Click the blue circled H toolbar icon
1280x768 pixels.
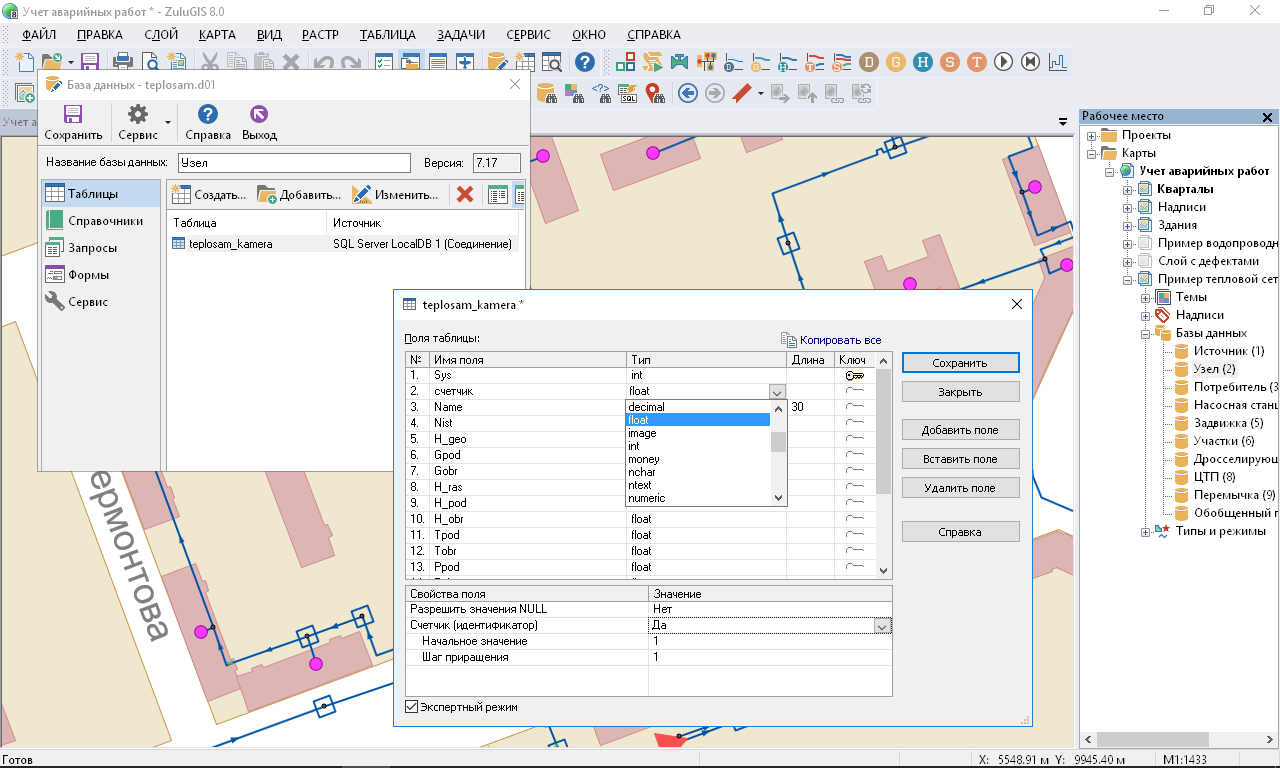922,62
